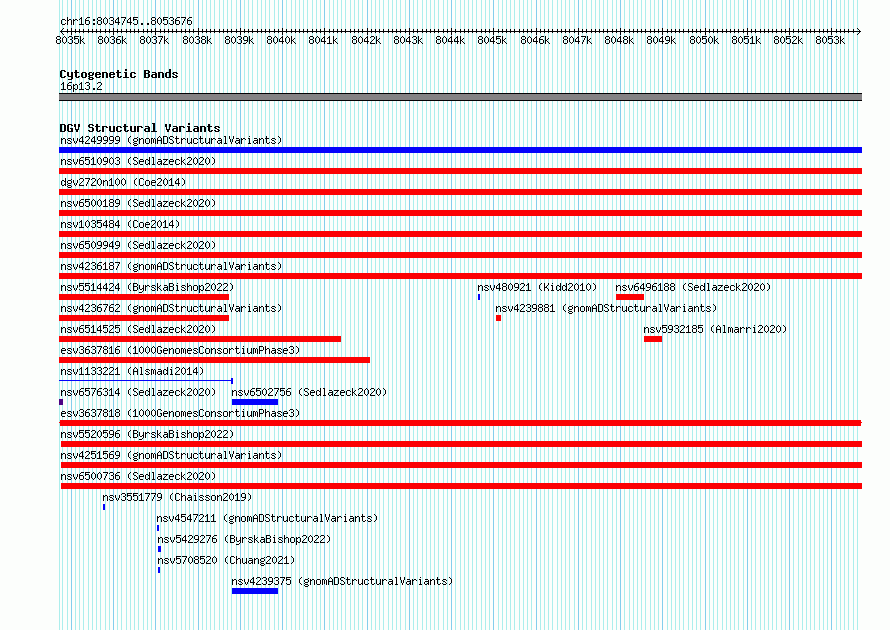The image size is (890, 630).
Task: Click the small purple nsv6576314 marker
Action: pyautogui.click(x=61, y=402)
